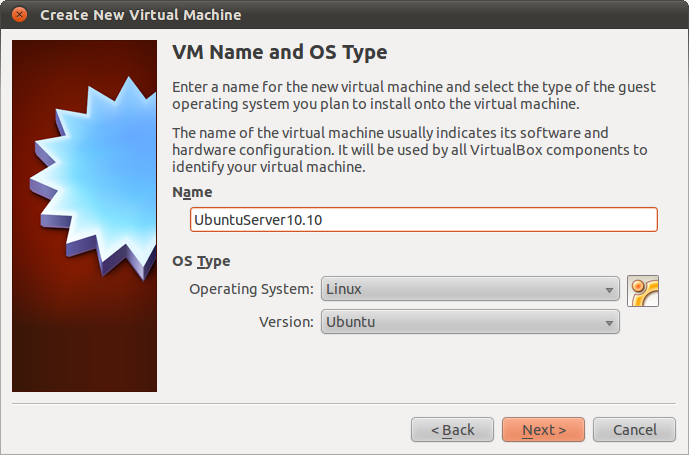
Task: Click the bold Name label
Action: pos(192,192)
